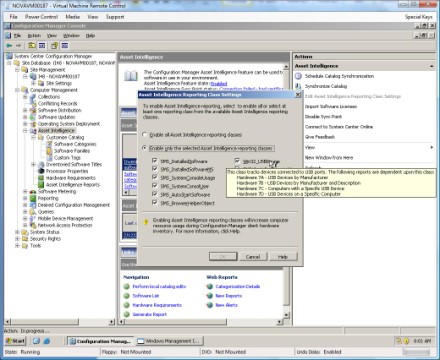Click the Asset Intelligence book icon
440x360 pixels.
coord(131,76)
